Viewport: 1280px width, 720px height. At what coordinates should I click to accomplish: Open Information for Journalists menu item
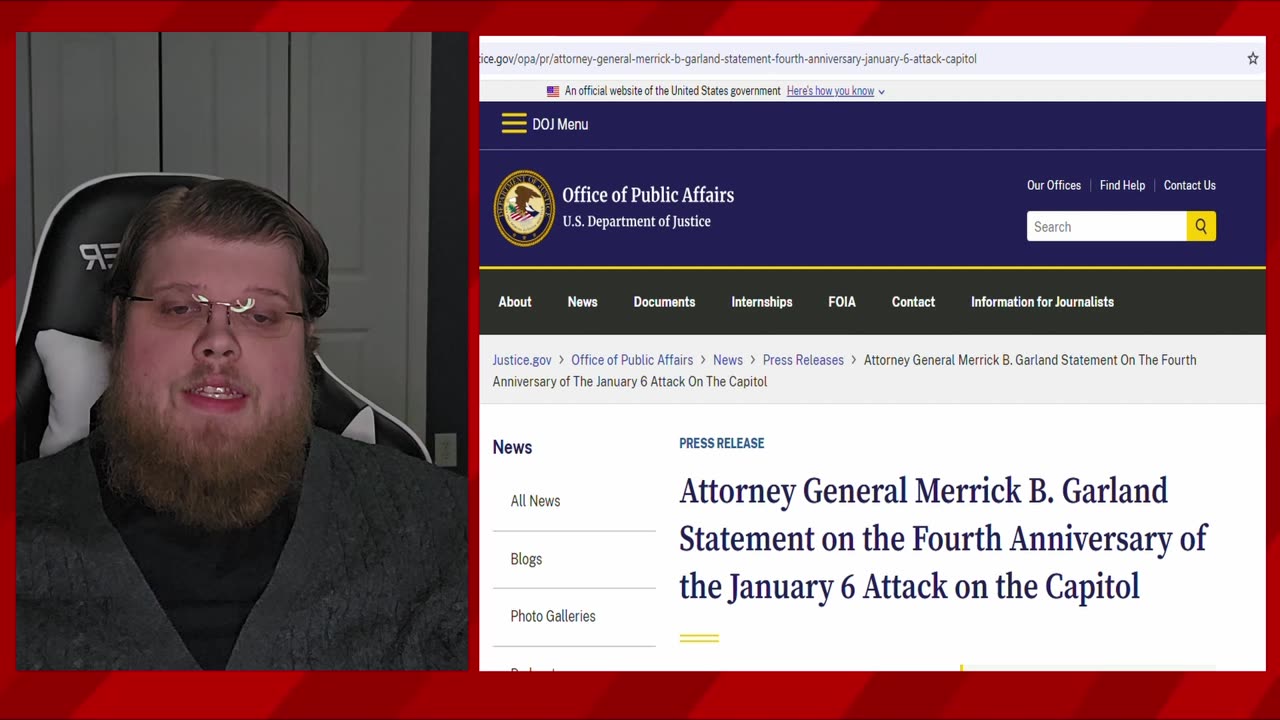pyautogui.click(x=1042, y=302)
